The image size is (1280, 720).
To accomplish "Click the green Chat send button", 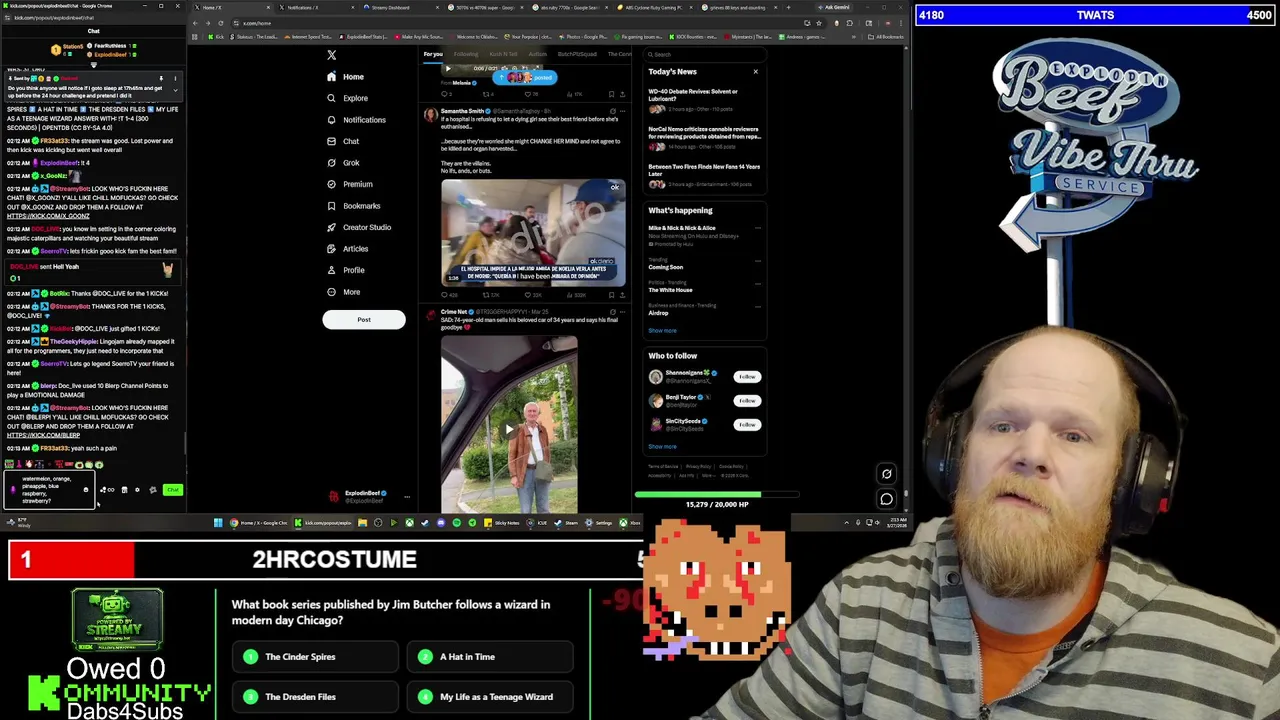I will pos(173,490).
